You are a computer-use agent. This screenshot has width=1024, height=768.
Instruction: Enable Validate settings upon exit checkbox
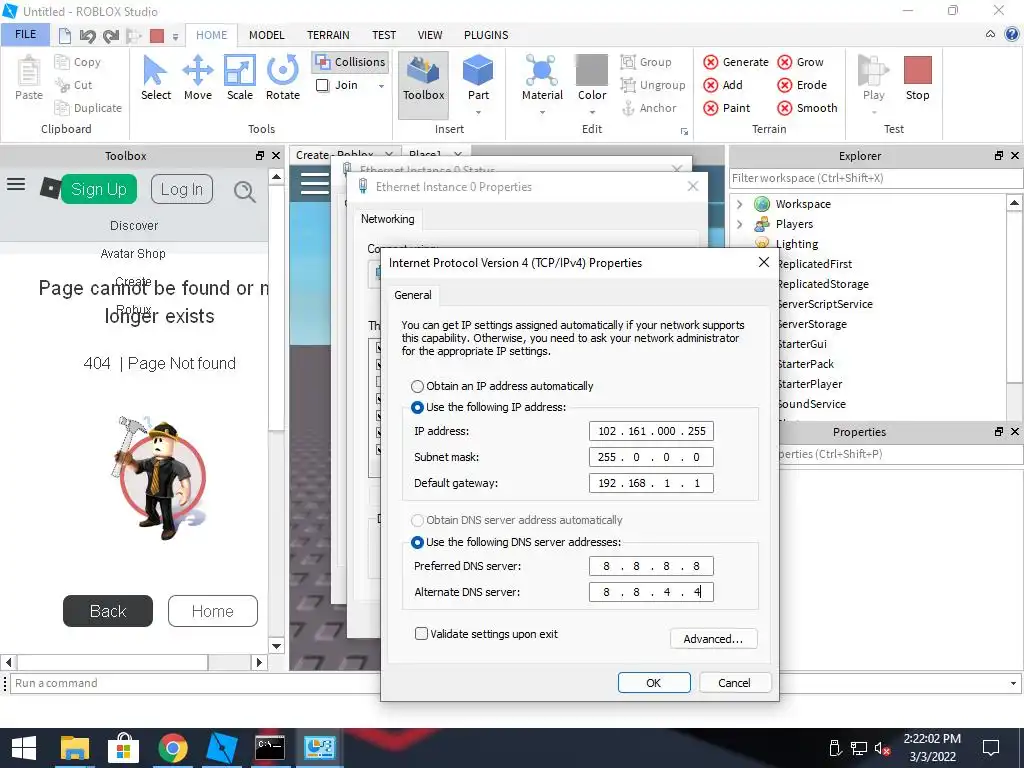click(x=422, y=633)
